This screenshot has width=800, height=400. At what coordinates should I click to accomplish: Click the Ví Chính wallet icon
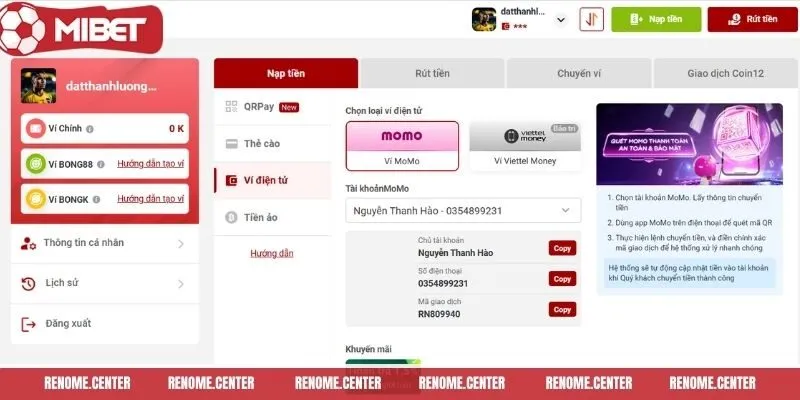pos(36,129)
